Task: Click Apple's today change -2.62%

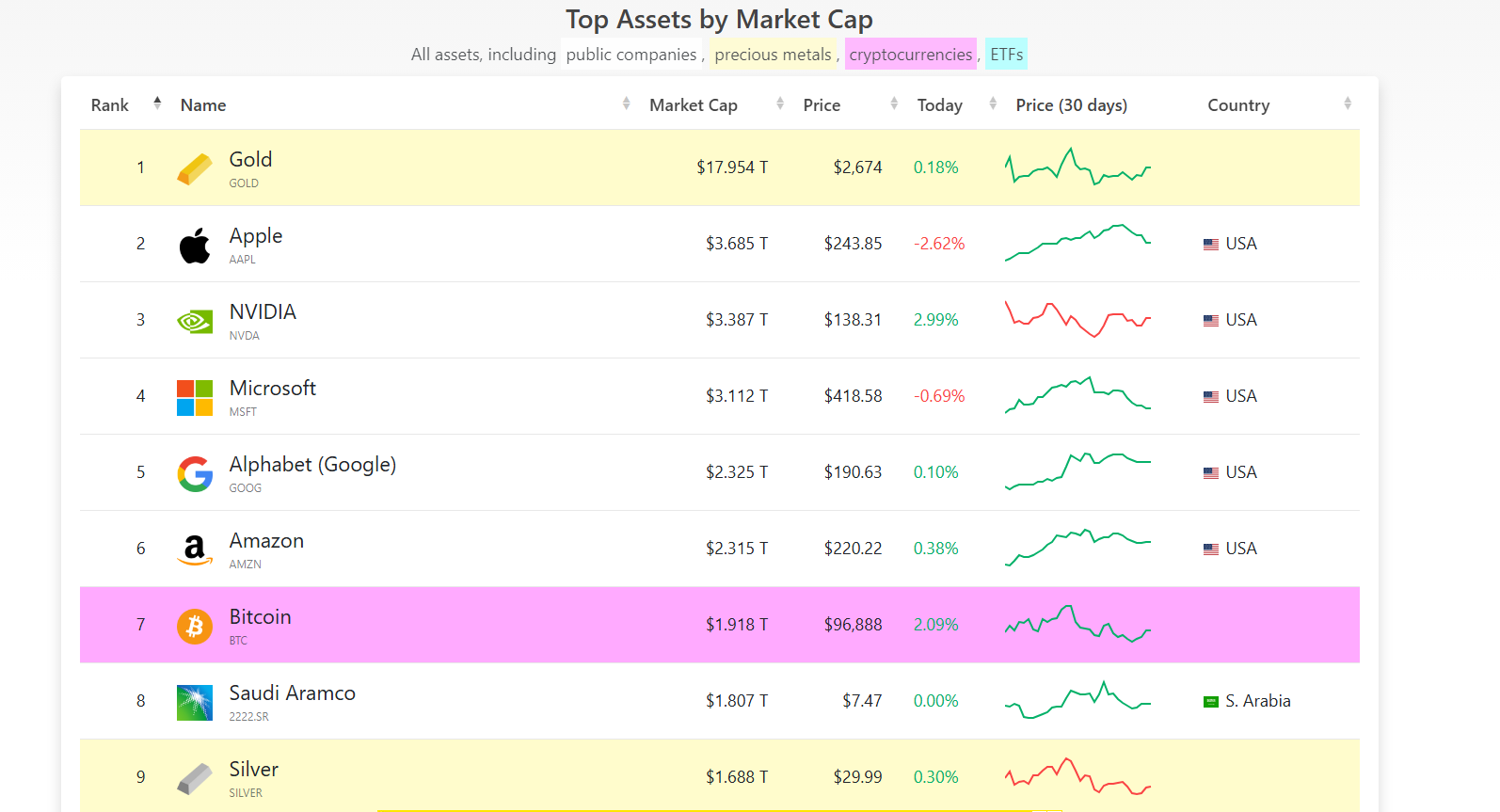Action: click(x=939, y=244)
